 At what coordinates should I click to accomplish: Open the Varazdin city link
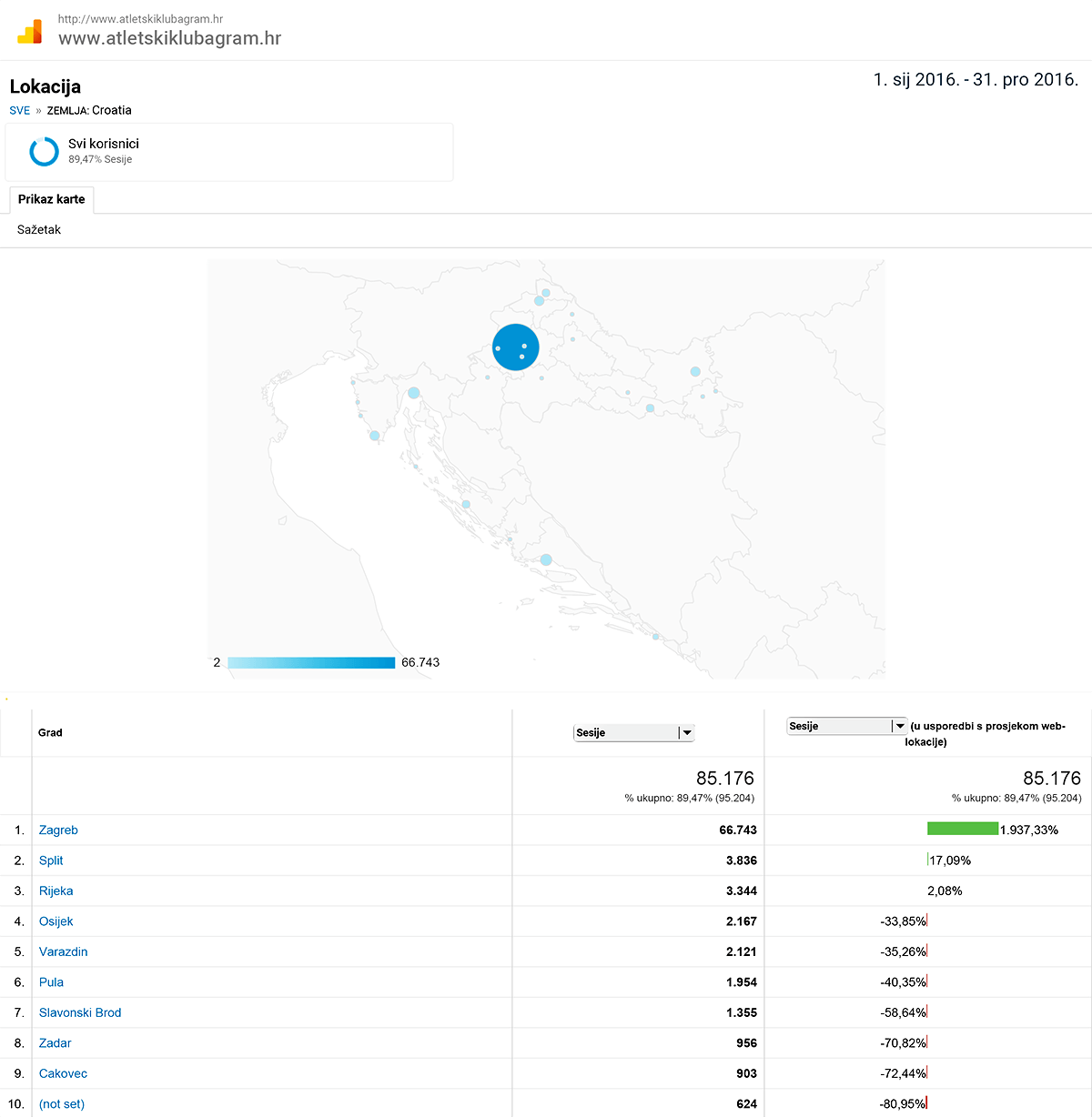(x=63, y=951)
